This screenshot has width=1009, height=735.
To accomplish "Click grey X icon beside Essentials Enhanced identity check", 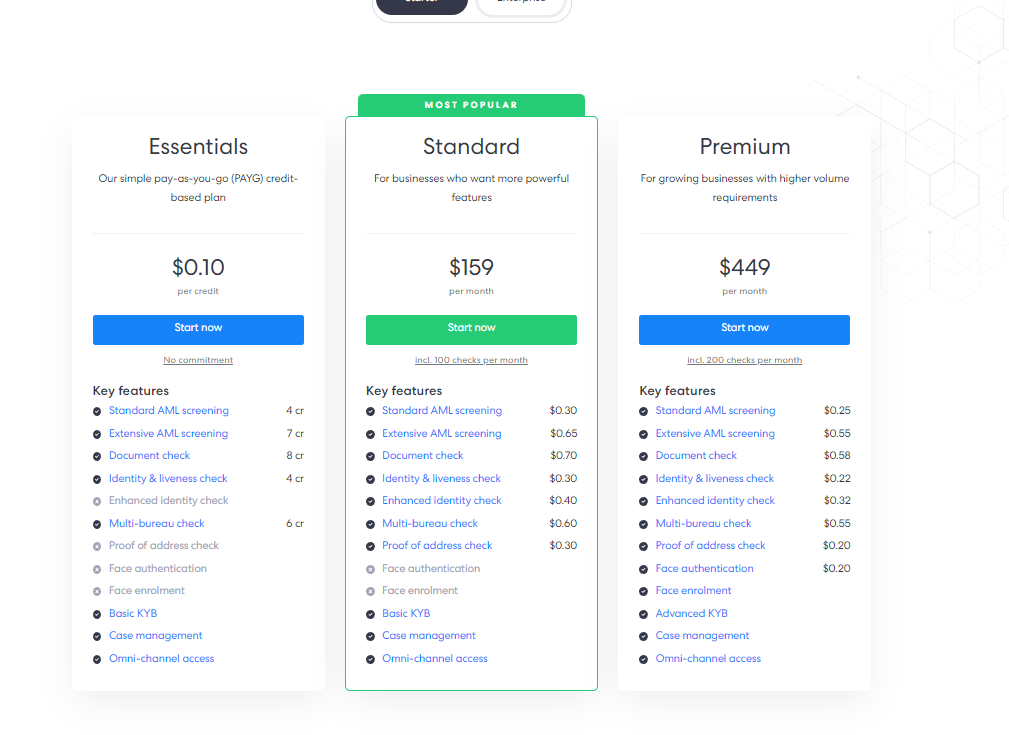I will click(97, 501).
